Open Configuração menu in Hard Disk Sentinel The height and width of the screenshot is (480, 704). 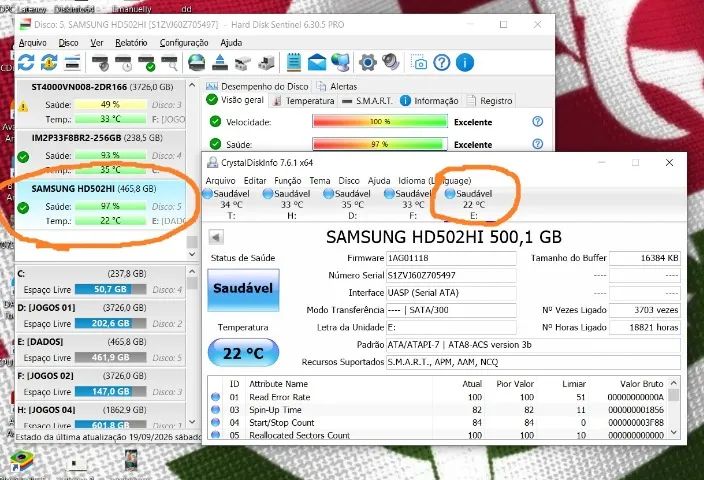pos(184,43)
